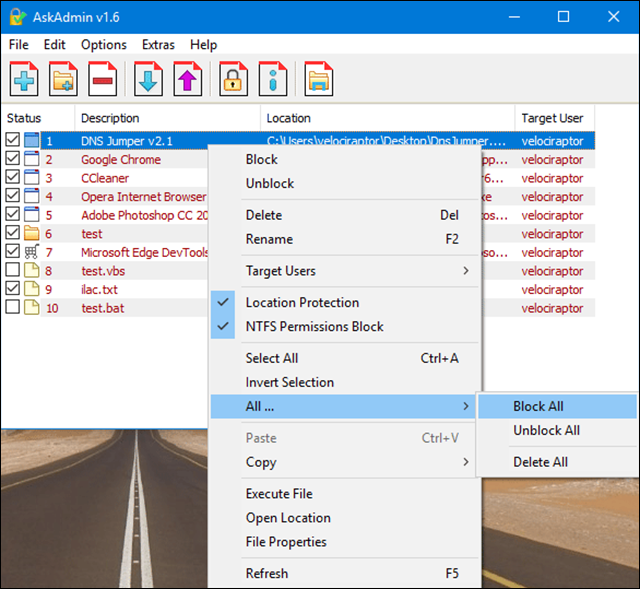Select the CCleaner row text
This screenshot has width=640, height=589.
[x=105, y=178]
